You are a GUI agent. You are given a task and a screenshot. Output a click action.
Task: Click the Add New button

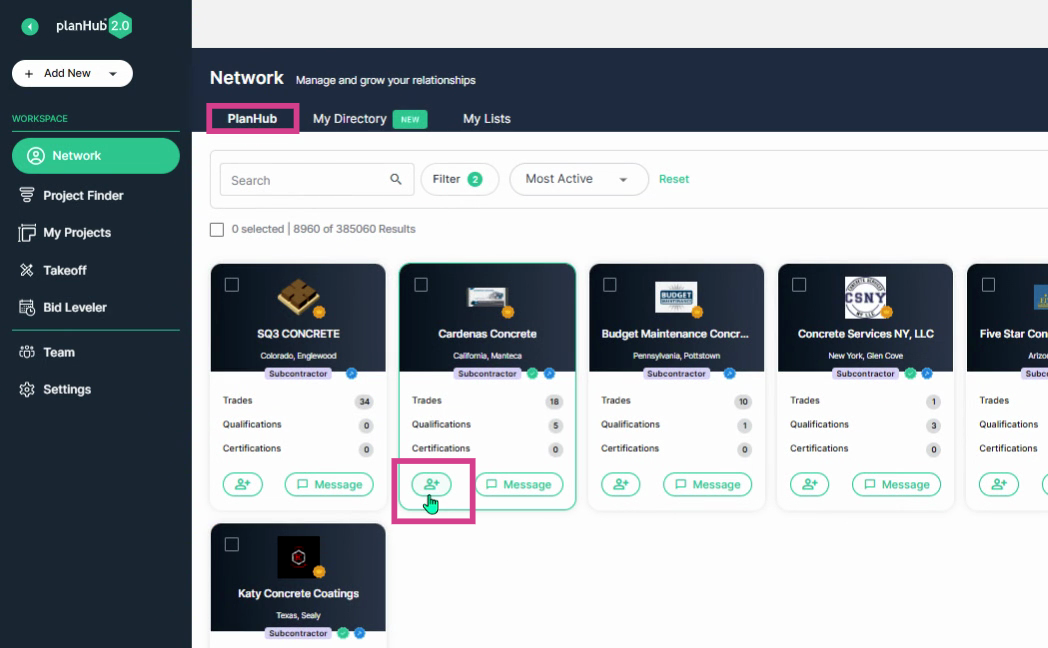tap(72, 73)
